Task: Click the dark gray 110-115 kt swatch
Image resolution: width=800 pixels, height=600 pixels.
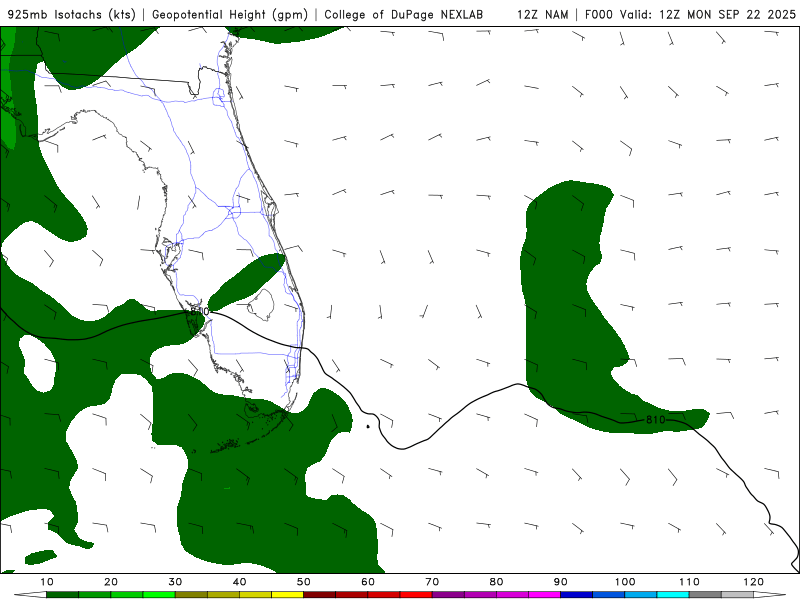Action: click(x=705, y=595)
